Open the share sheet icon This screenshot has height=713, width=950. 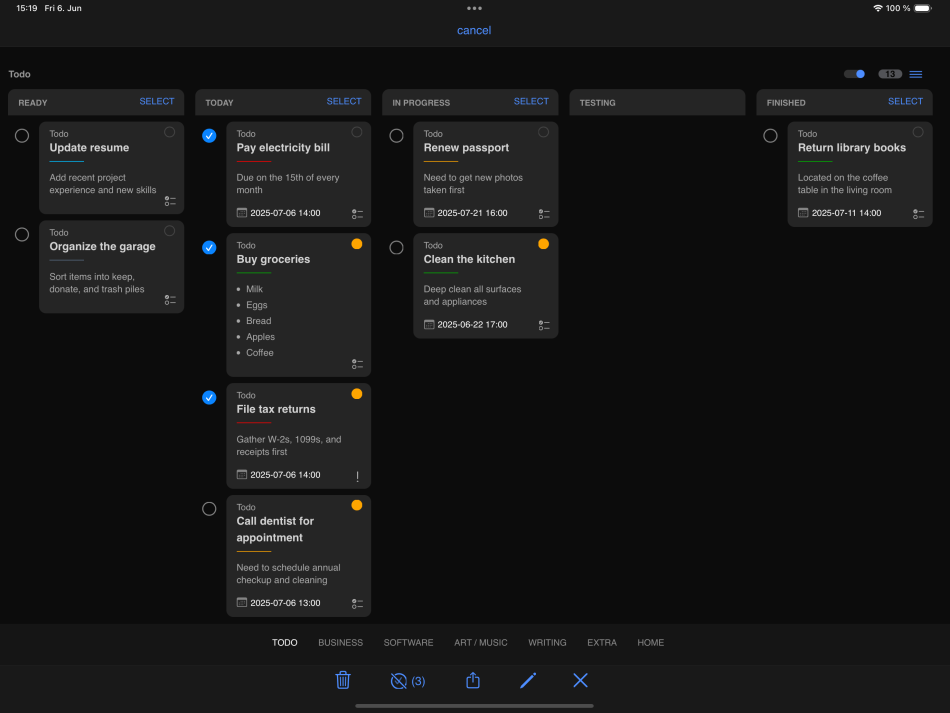point(473,681)
